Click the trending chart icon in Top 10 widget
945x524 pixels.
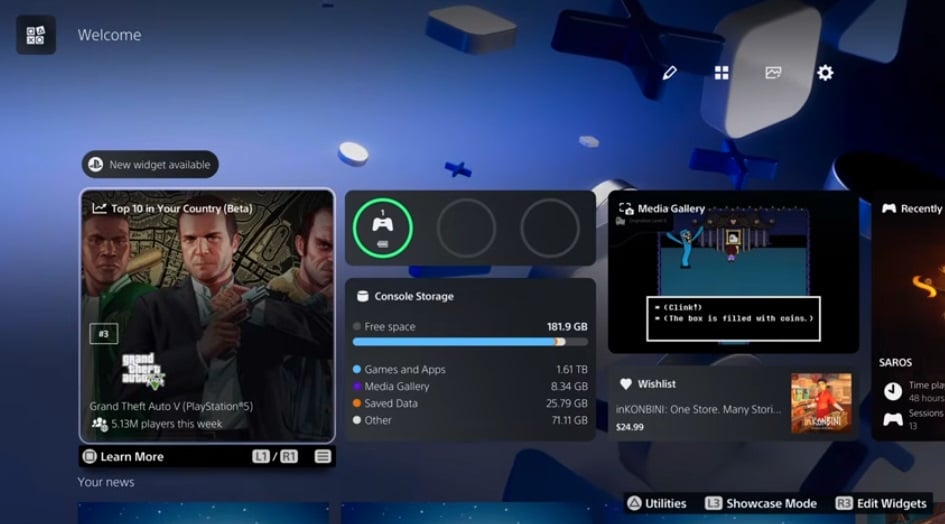(x=99, y=208)
